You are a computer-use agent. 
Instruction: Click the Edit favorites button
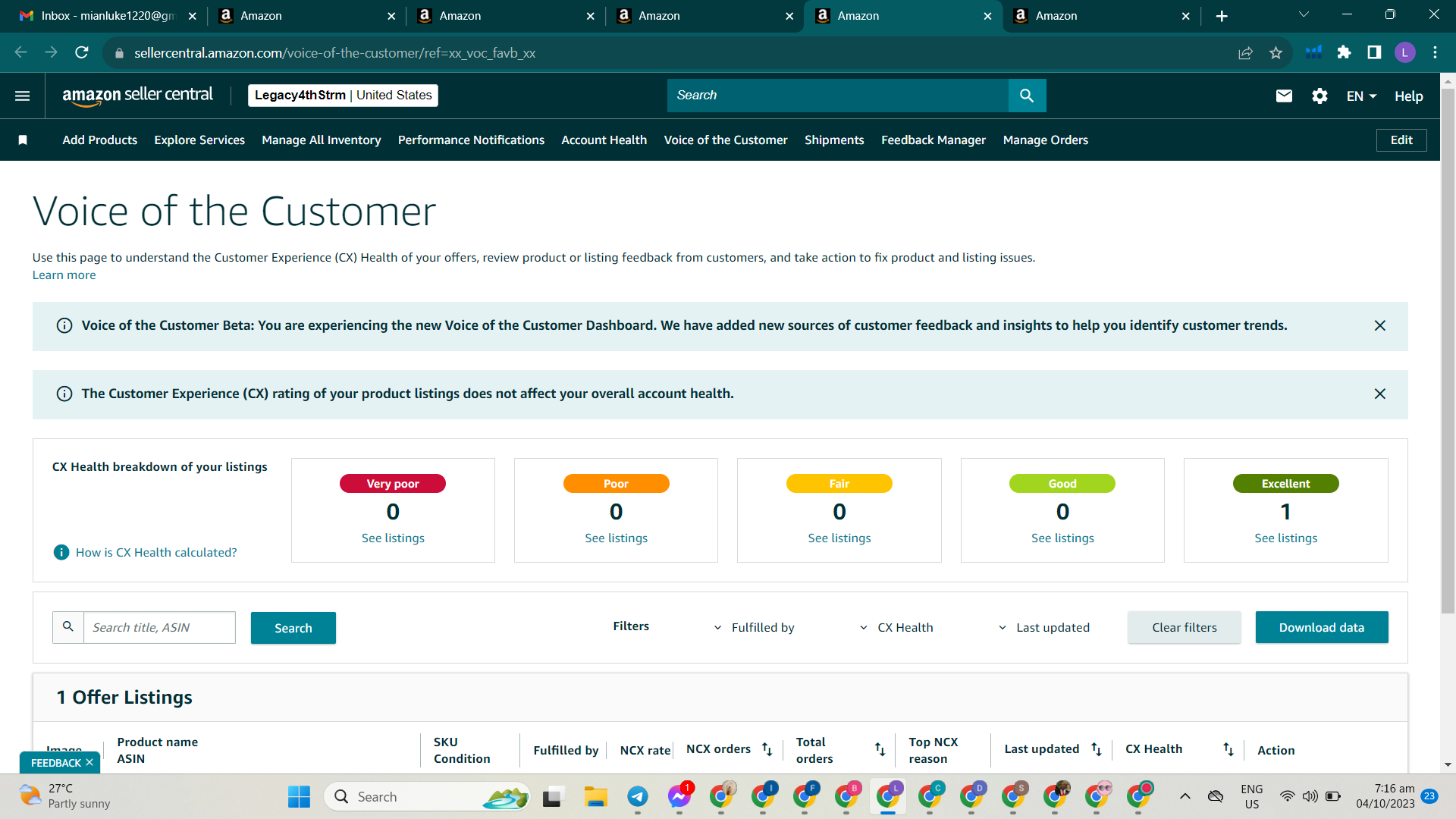click(x=1401, y=140)
